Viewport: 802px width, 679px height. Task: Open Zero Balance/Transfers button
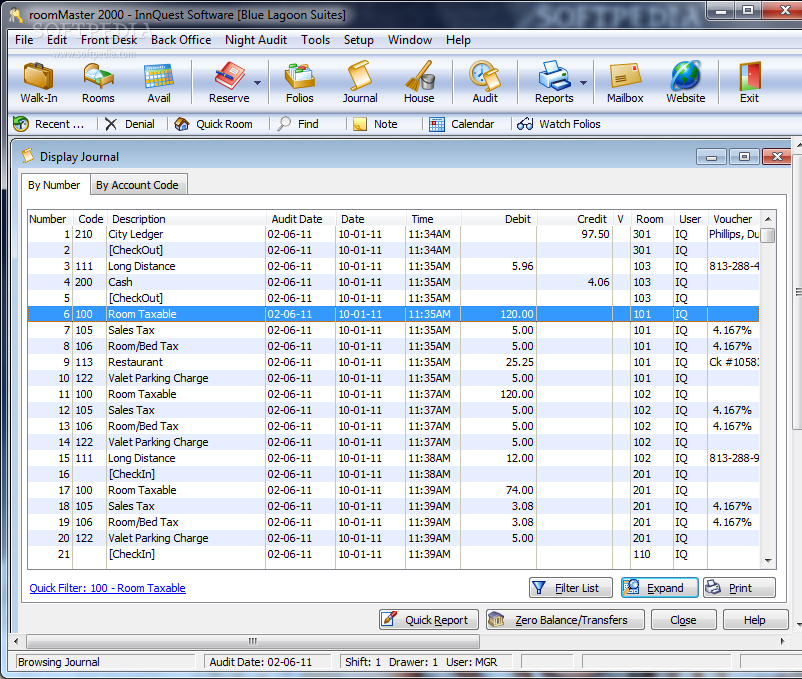coord(565,620)
